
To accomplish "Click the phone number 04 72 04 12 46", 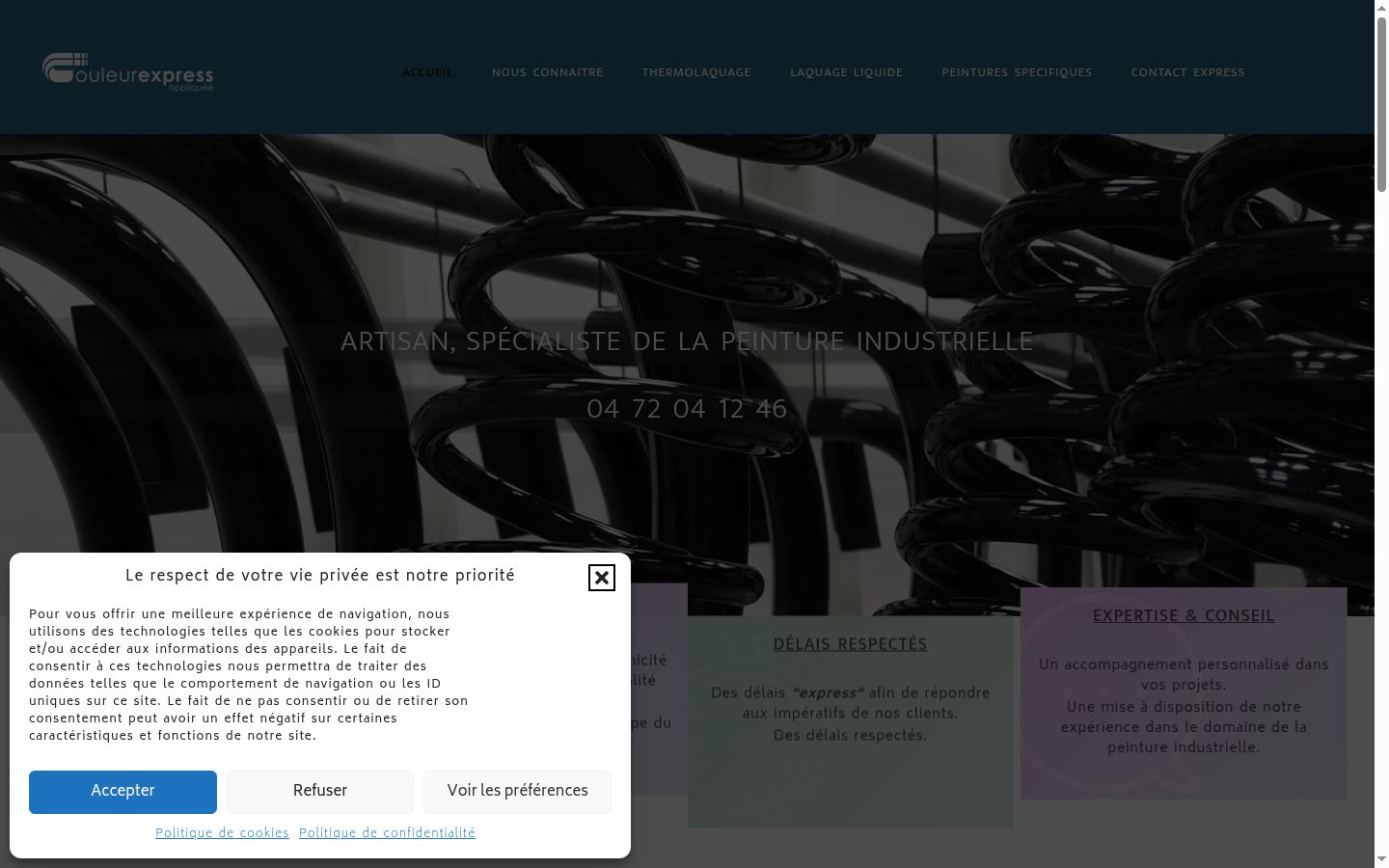I will pos(687,409).
